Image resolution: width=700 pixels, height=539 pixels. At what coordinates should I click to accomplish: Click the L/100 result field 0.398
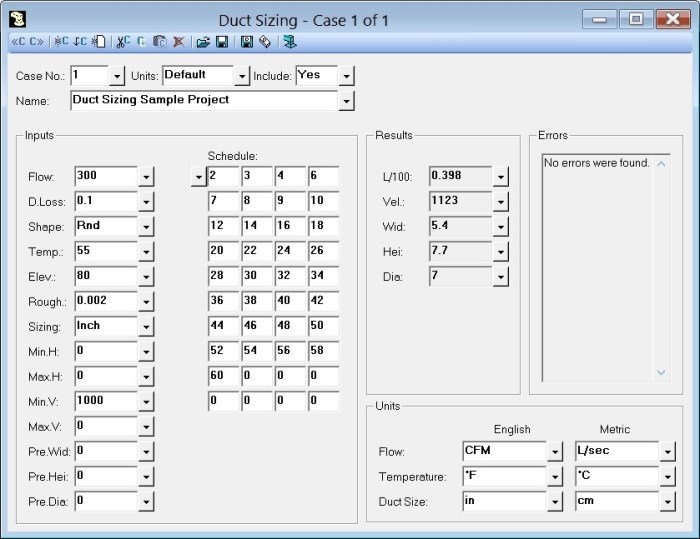click(461, 176)
